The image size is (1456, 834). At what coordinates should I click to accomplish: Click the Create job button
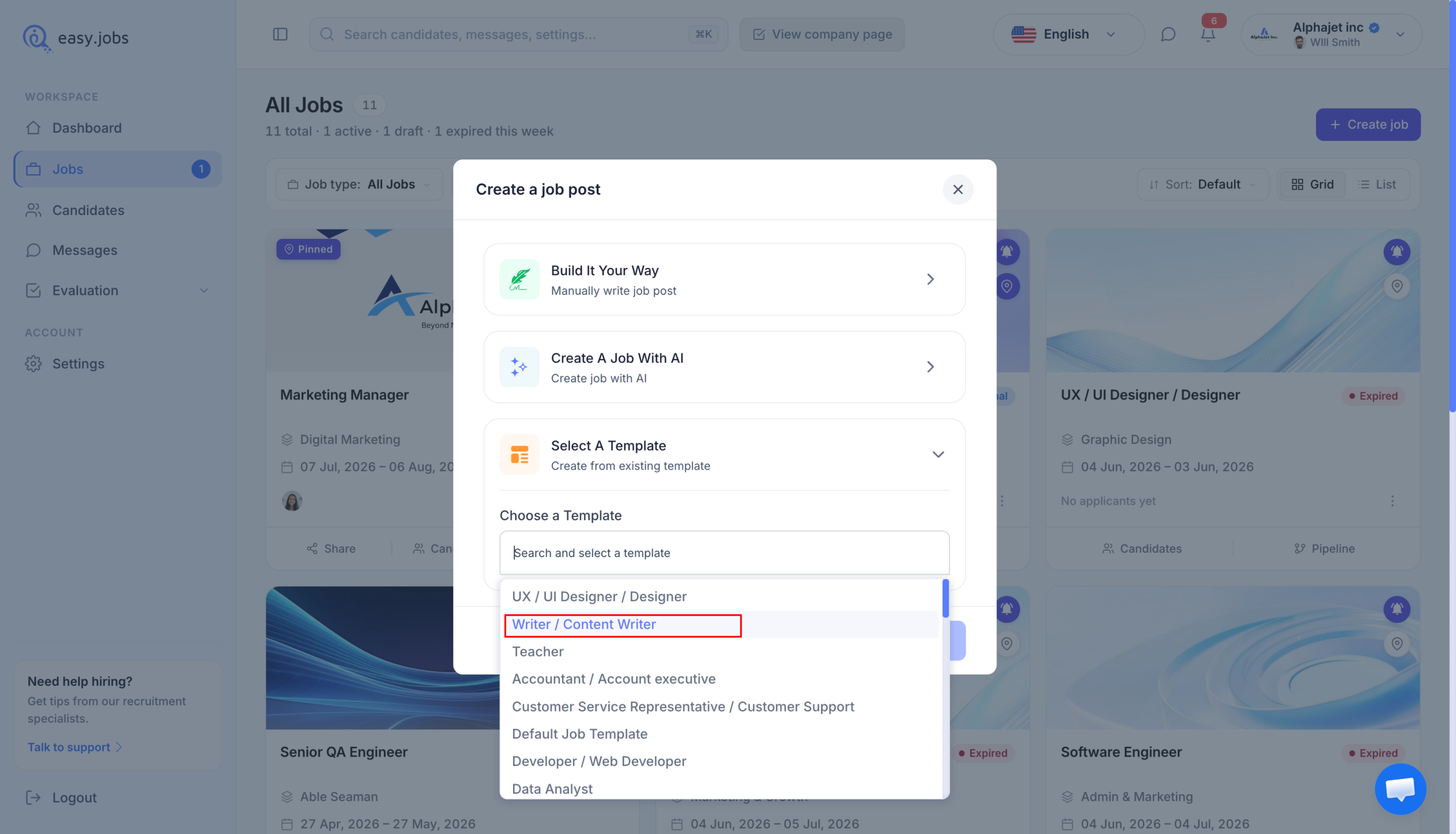(1368, 124)
